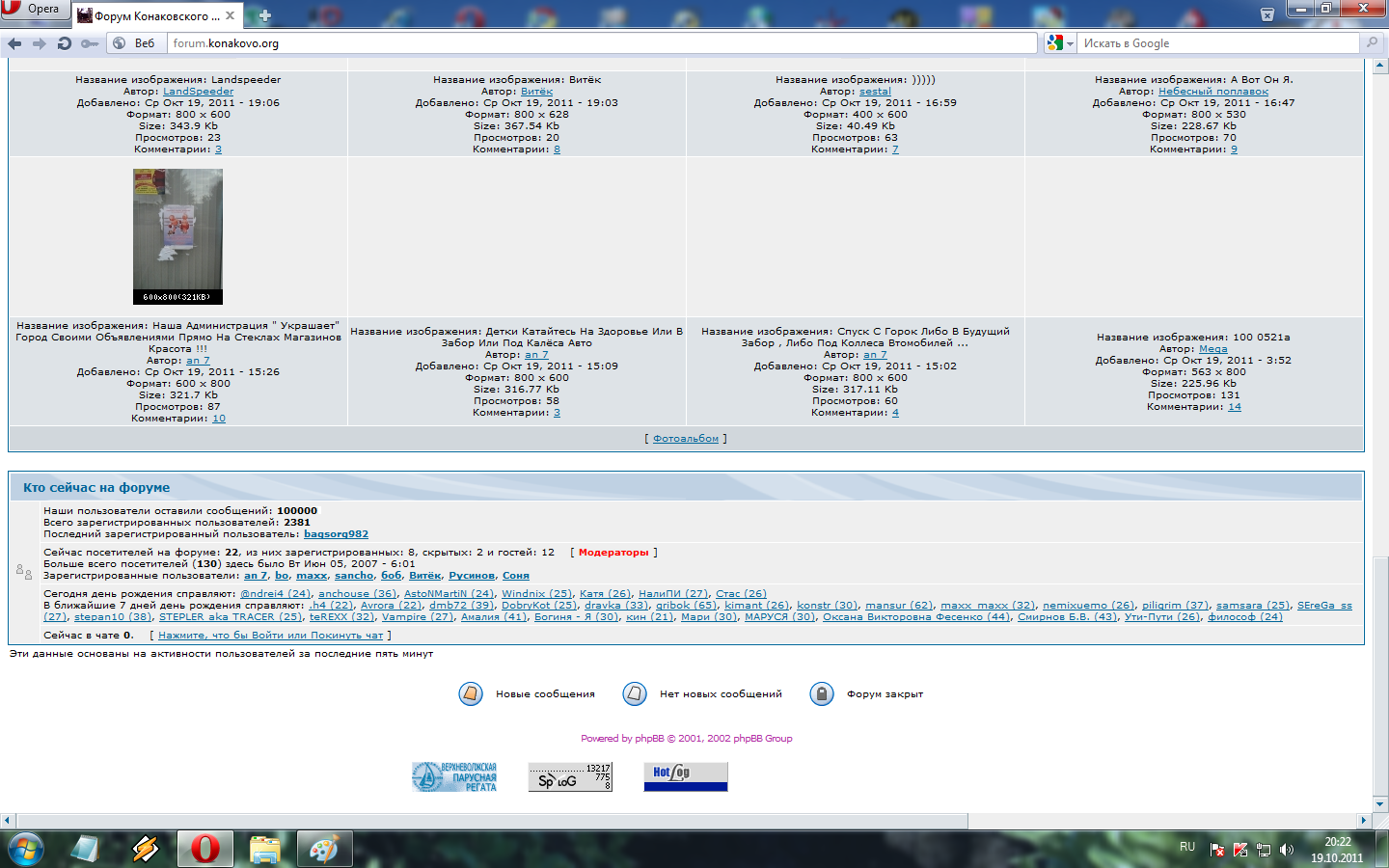The width and height of the screenshot is (1389, 868).
Task: Click the forum.konakovo.org address field
Action: click(x=602, y=43)
